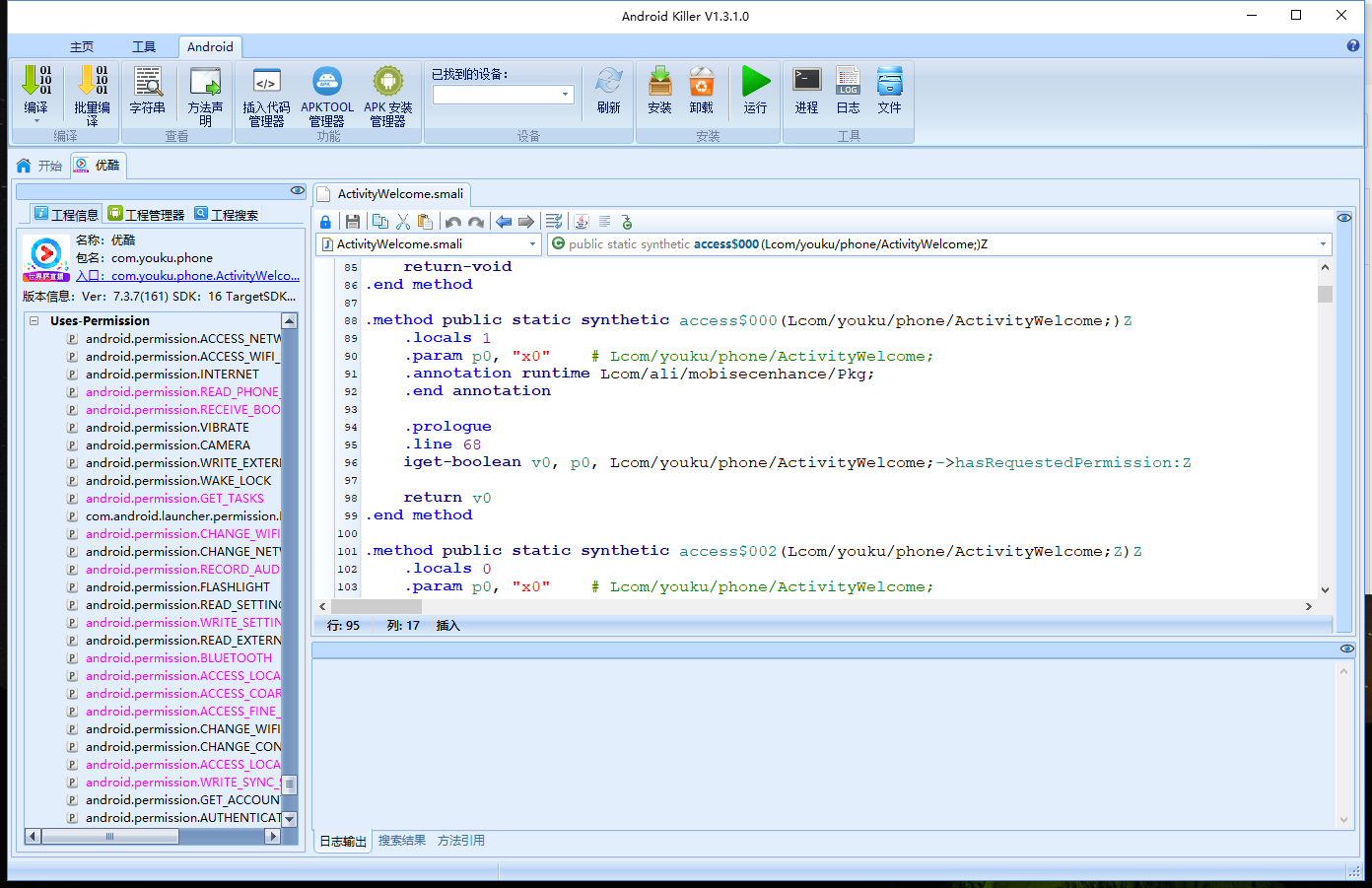Toggle the eye icon on output panel

pos(1347,648)
